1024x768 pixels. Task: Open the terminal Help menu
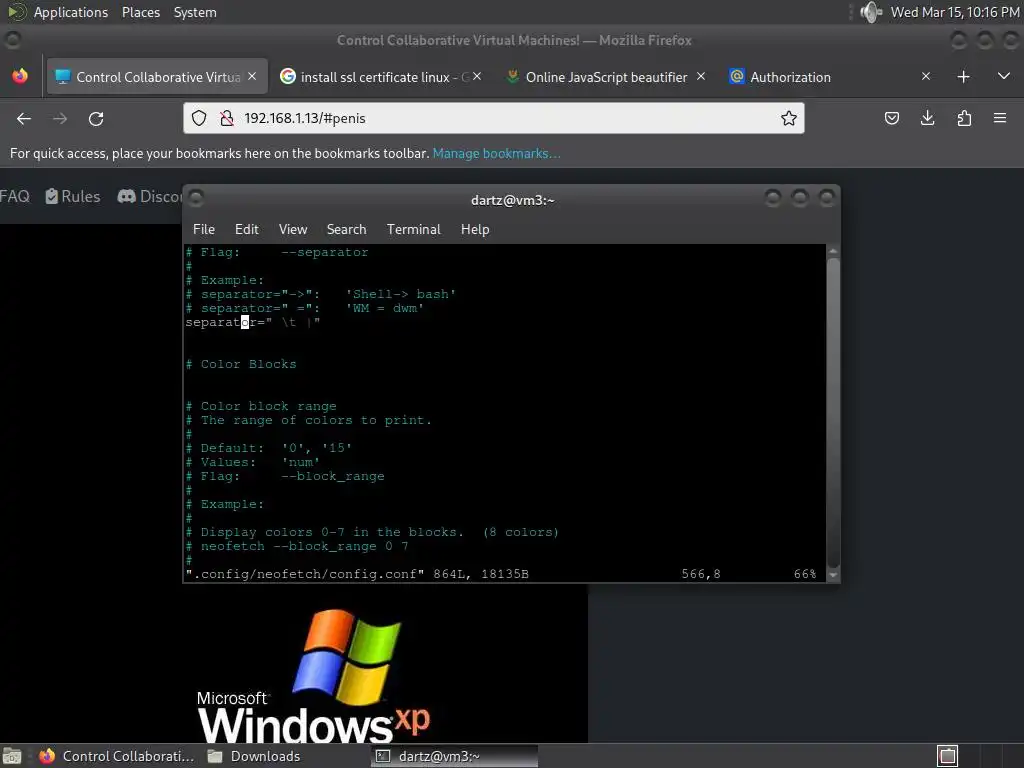(475, 229)
